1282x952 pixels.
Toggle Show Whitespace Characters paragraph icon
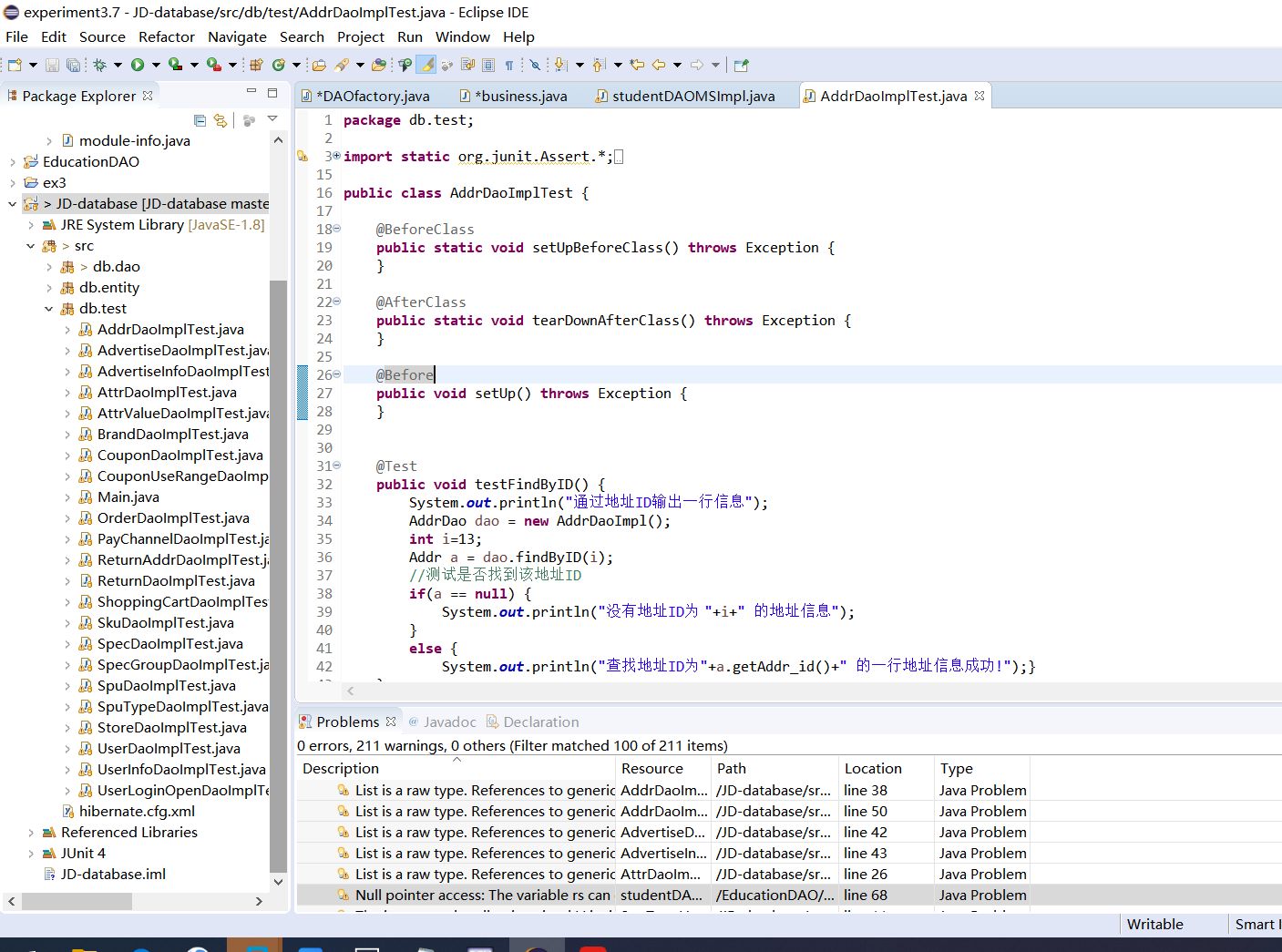tap(509, 65)
